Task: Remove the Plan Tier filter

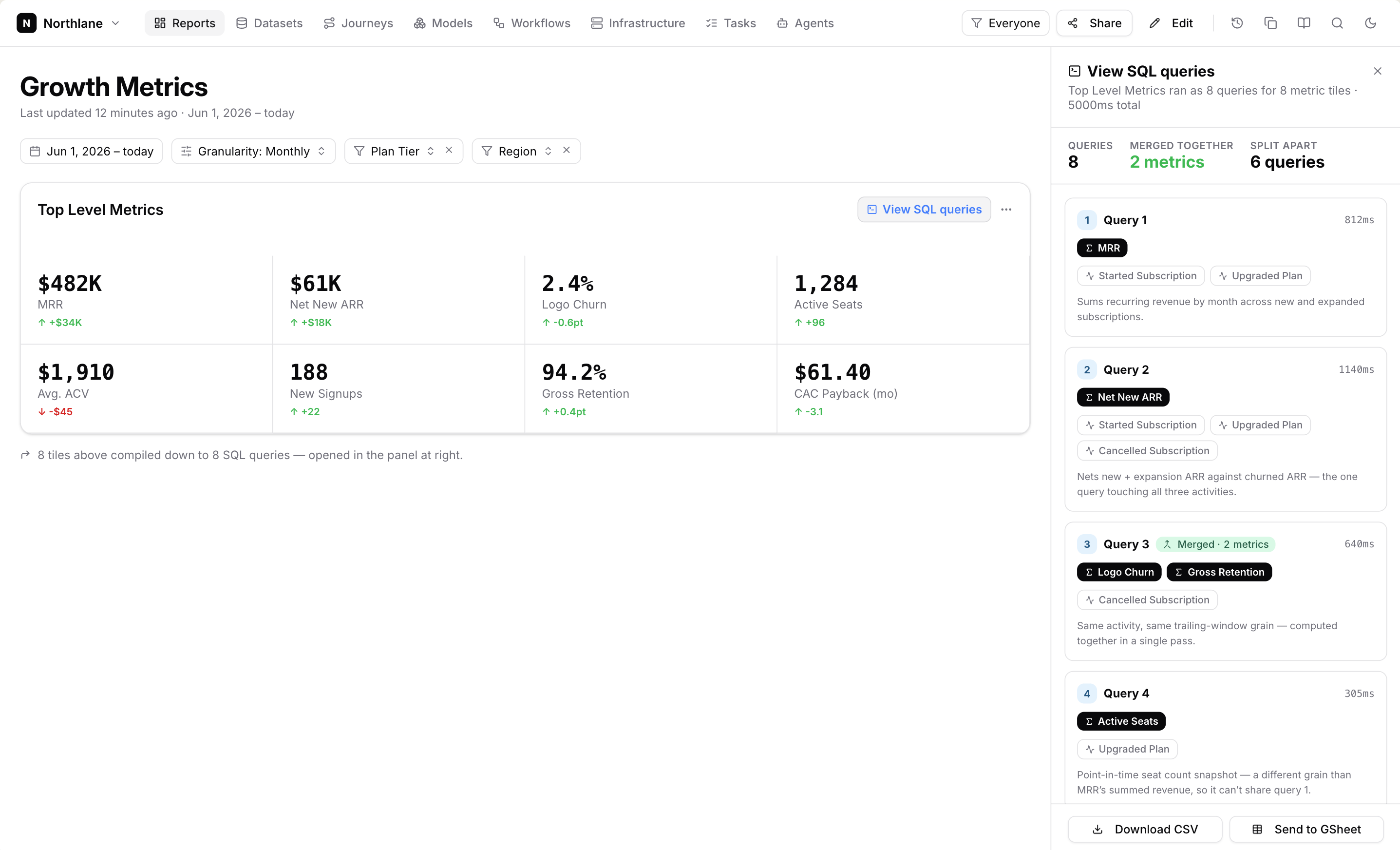Action: point(449,150)
